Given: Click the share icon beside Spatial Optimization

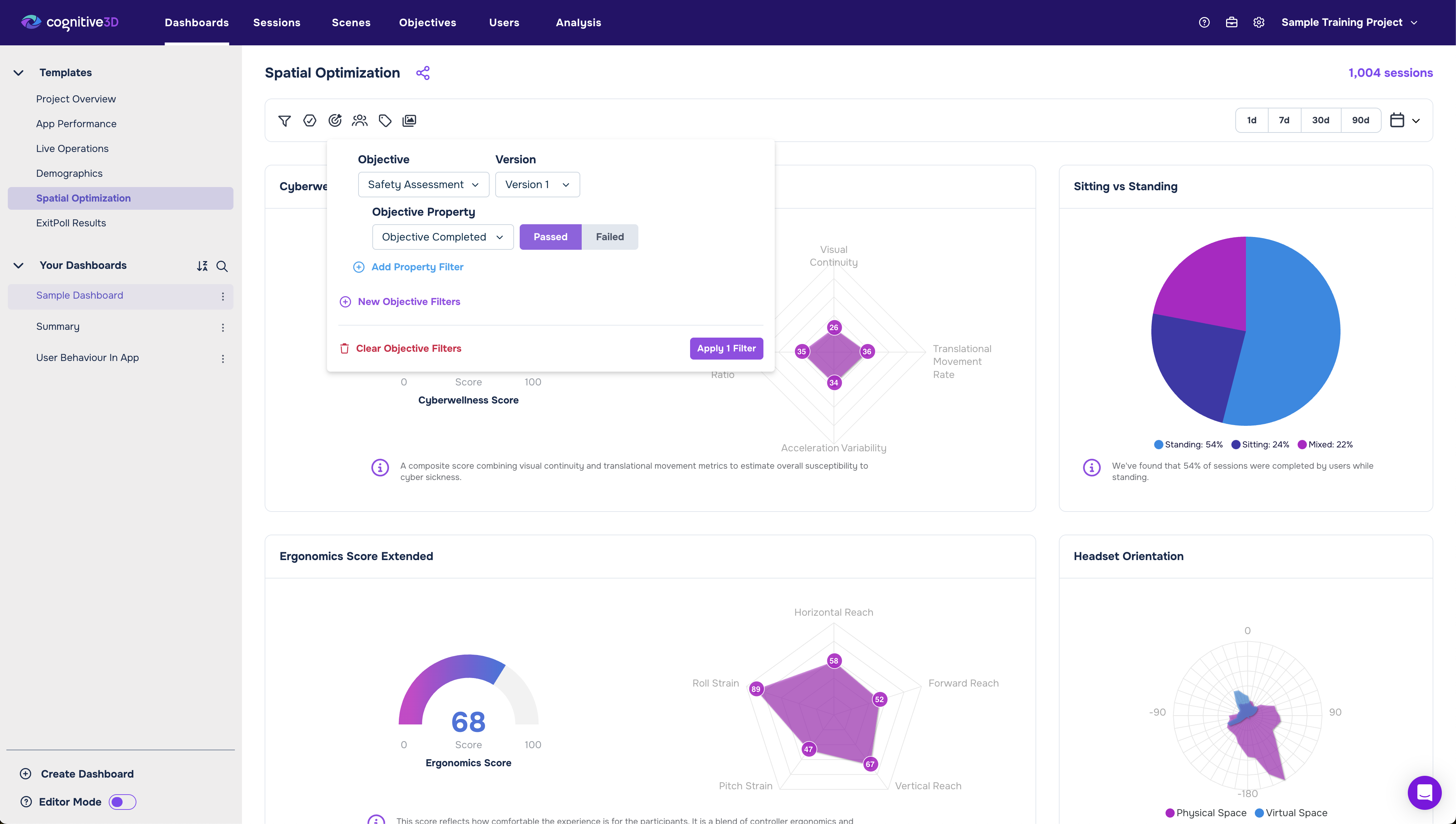Looking at the screenshot, I should point(423,73).
